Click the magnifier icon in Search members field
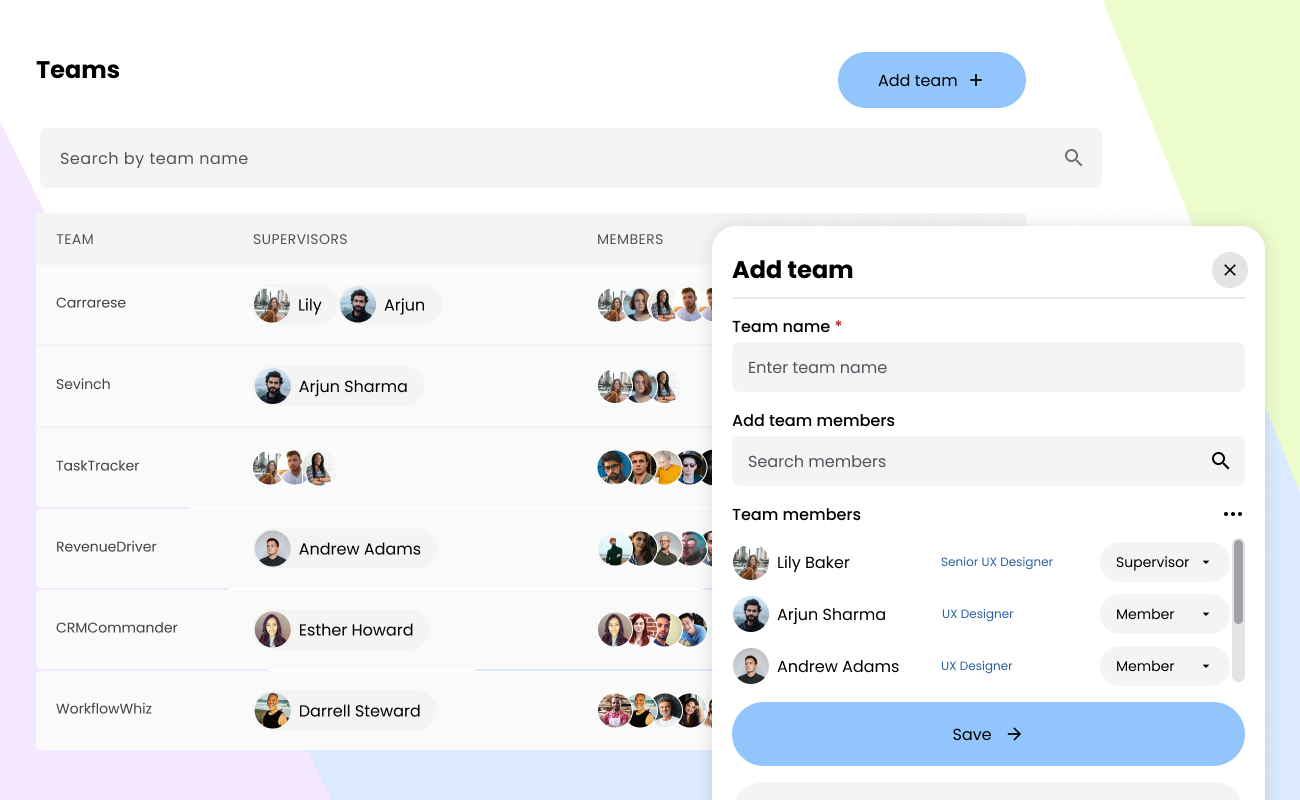The height and width of the screenshot is (800, 1300). (1220, 461)
